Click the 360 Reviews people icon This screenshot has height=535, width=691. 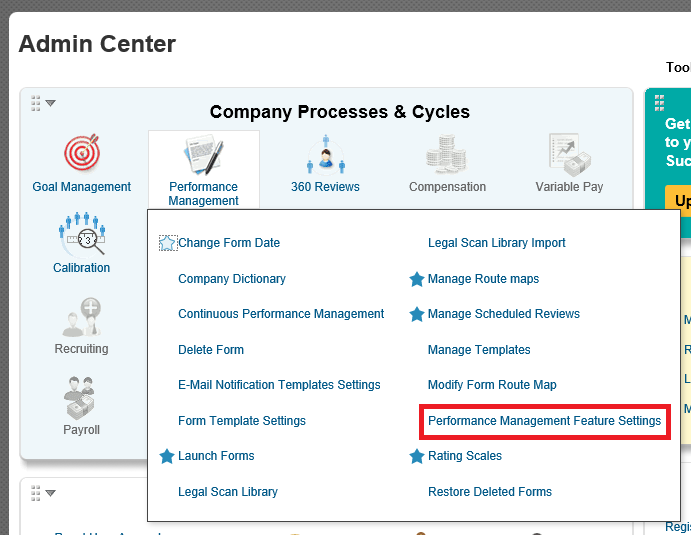click(326, 154)
